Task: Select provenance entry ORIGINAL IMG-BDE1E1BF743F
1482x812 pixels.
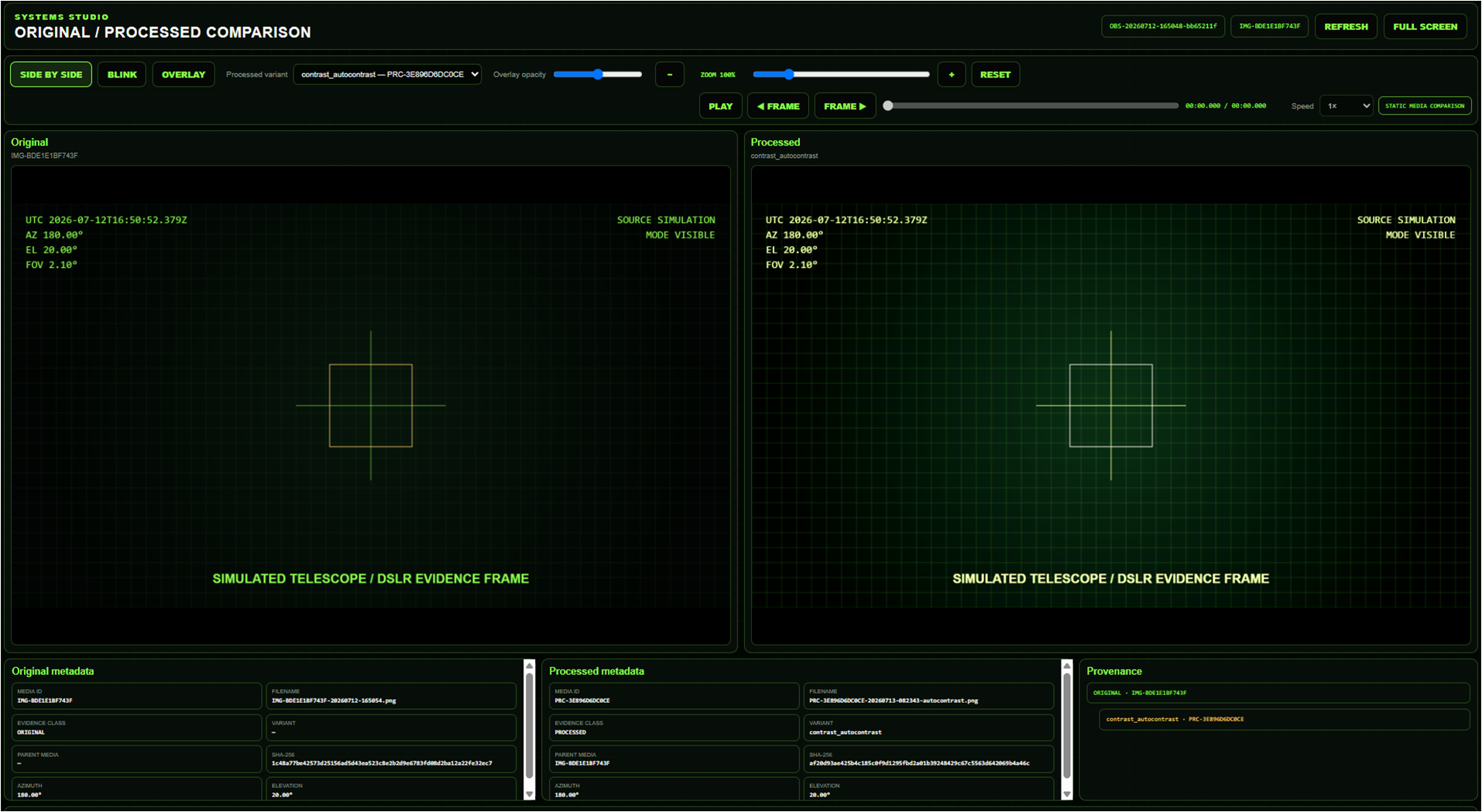Action: (x=1278, y=693)
